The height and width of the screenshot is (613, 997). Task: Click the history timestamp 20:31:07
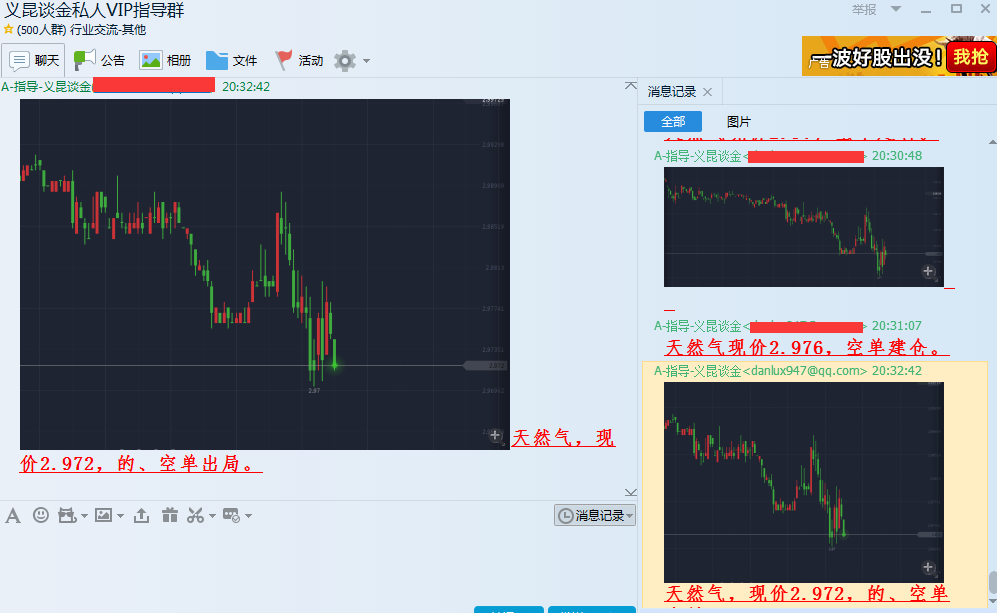click(x=897, y=326)
